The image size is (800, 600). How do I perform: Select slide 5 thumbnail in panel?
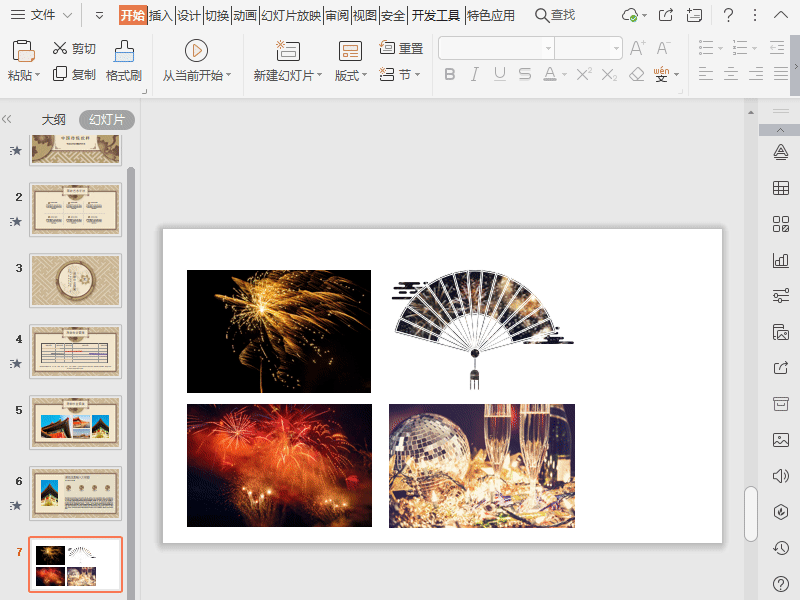point(75,422)
